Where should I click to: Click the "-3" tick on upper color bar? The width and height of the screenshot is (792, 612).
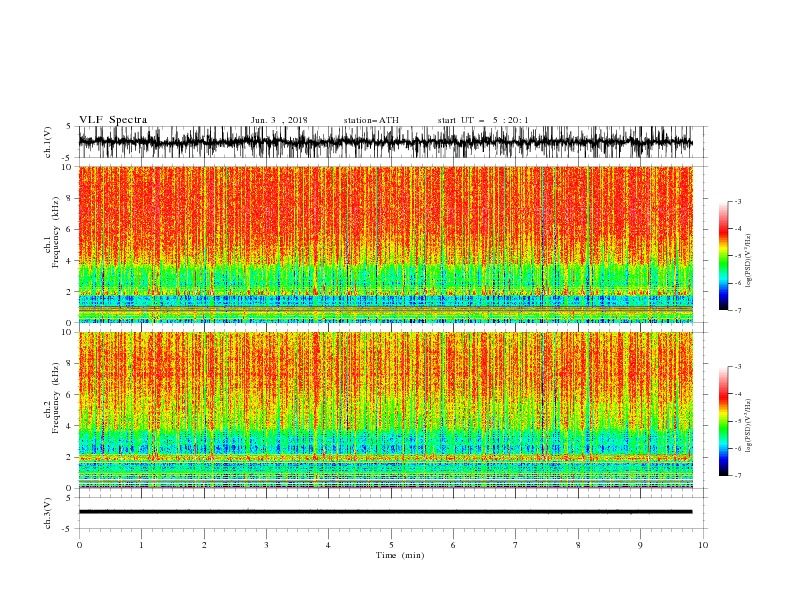tap(737, 201)
